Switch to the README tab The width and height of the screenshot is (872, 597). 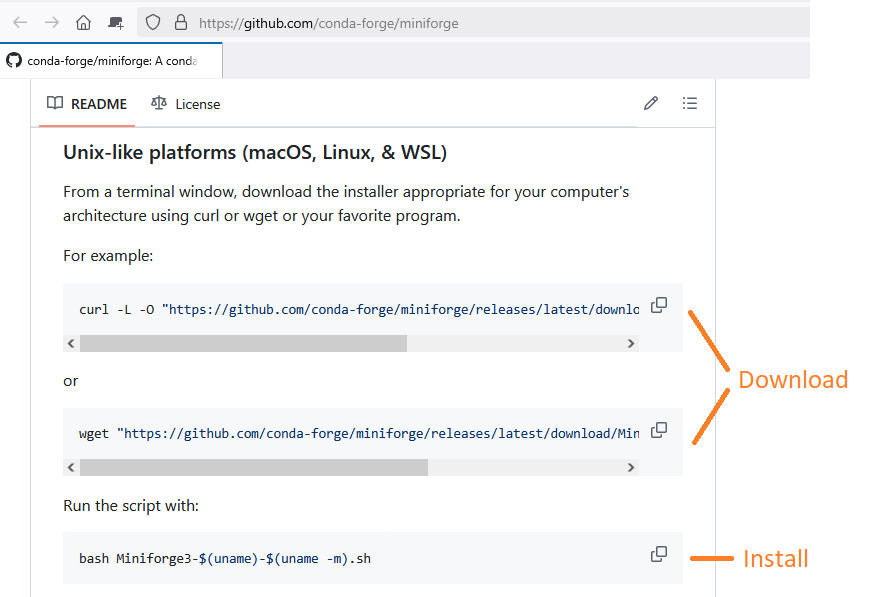click(87, 104)
